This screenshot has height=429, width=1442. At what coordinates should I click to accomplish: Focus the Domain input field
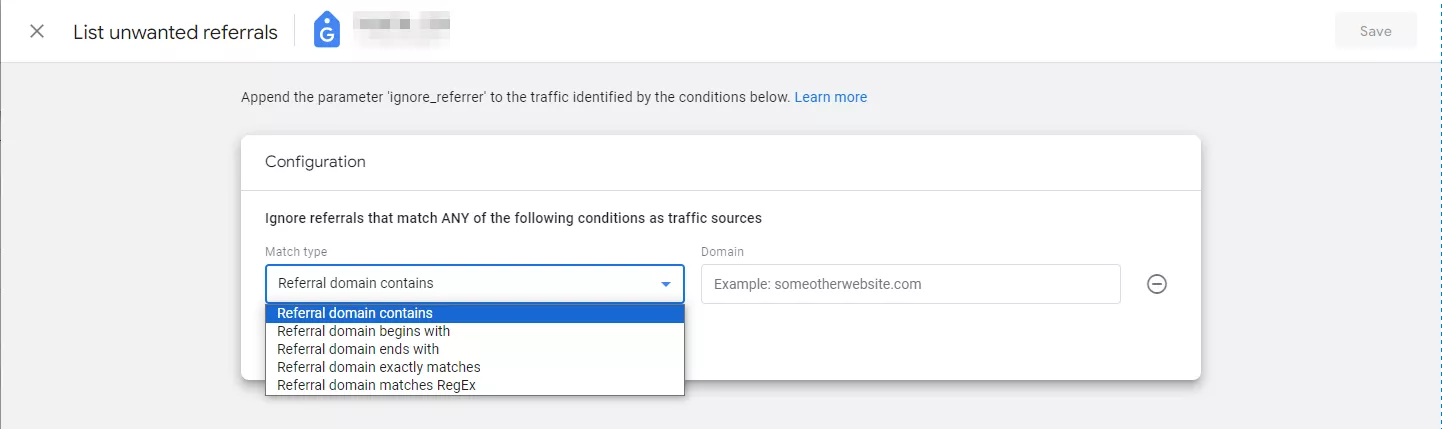[x=910, y=284]
